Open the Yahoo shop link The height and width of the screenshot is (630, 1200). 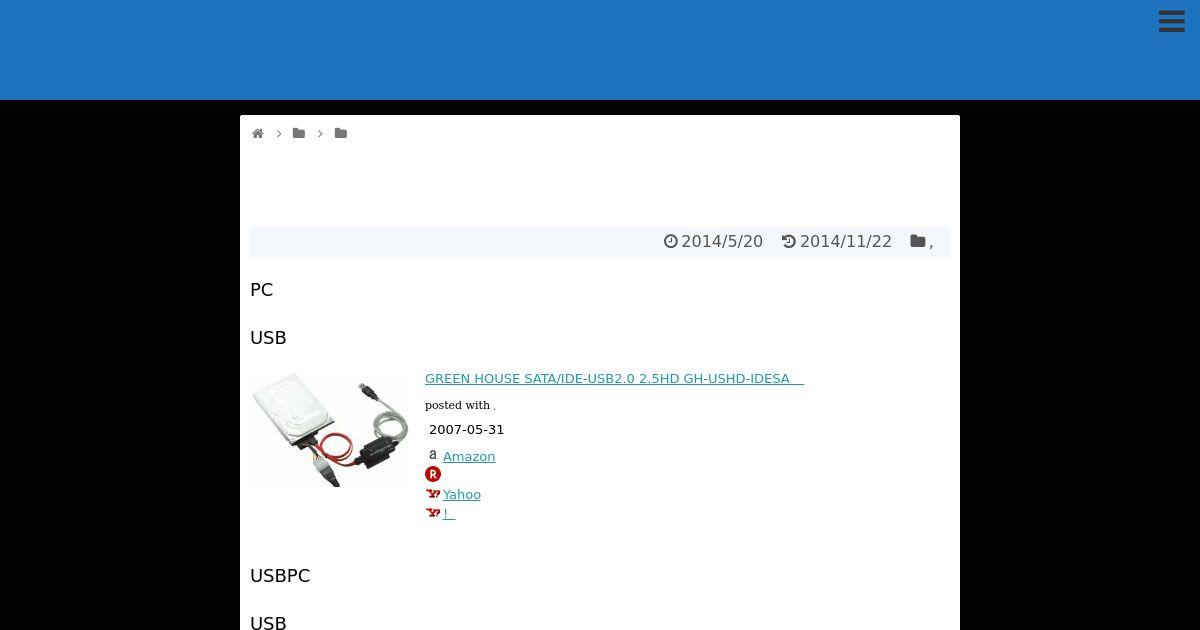(x=462, y=494)
